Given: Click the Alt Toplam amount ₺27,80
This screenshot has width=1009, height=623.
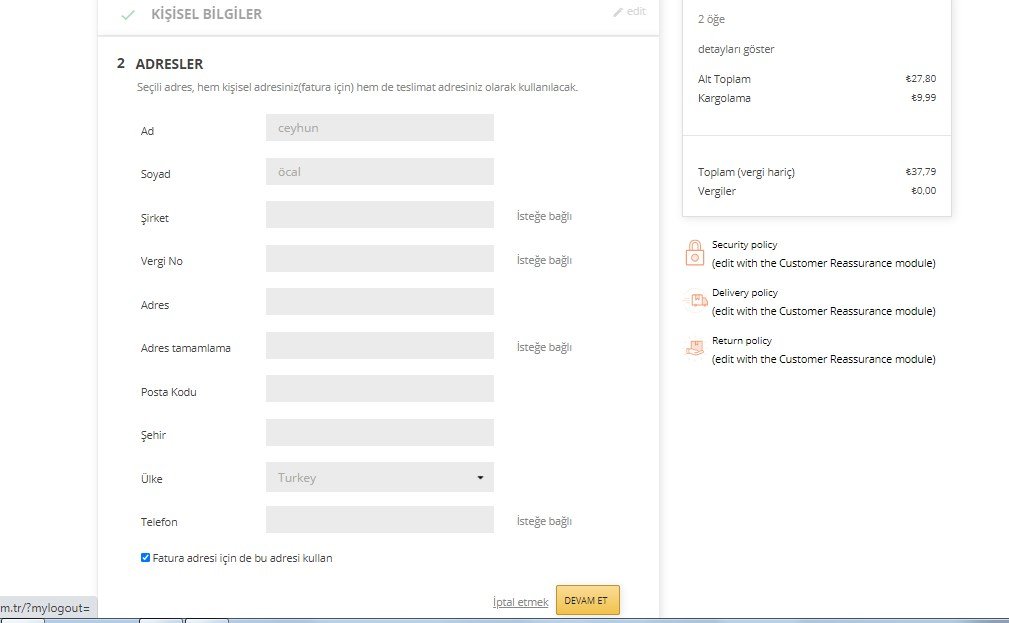Looking at the screenshot, I should (x=921, y=79).
